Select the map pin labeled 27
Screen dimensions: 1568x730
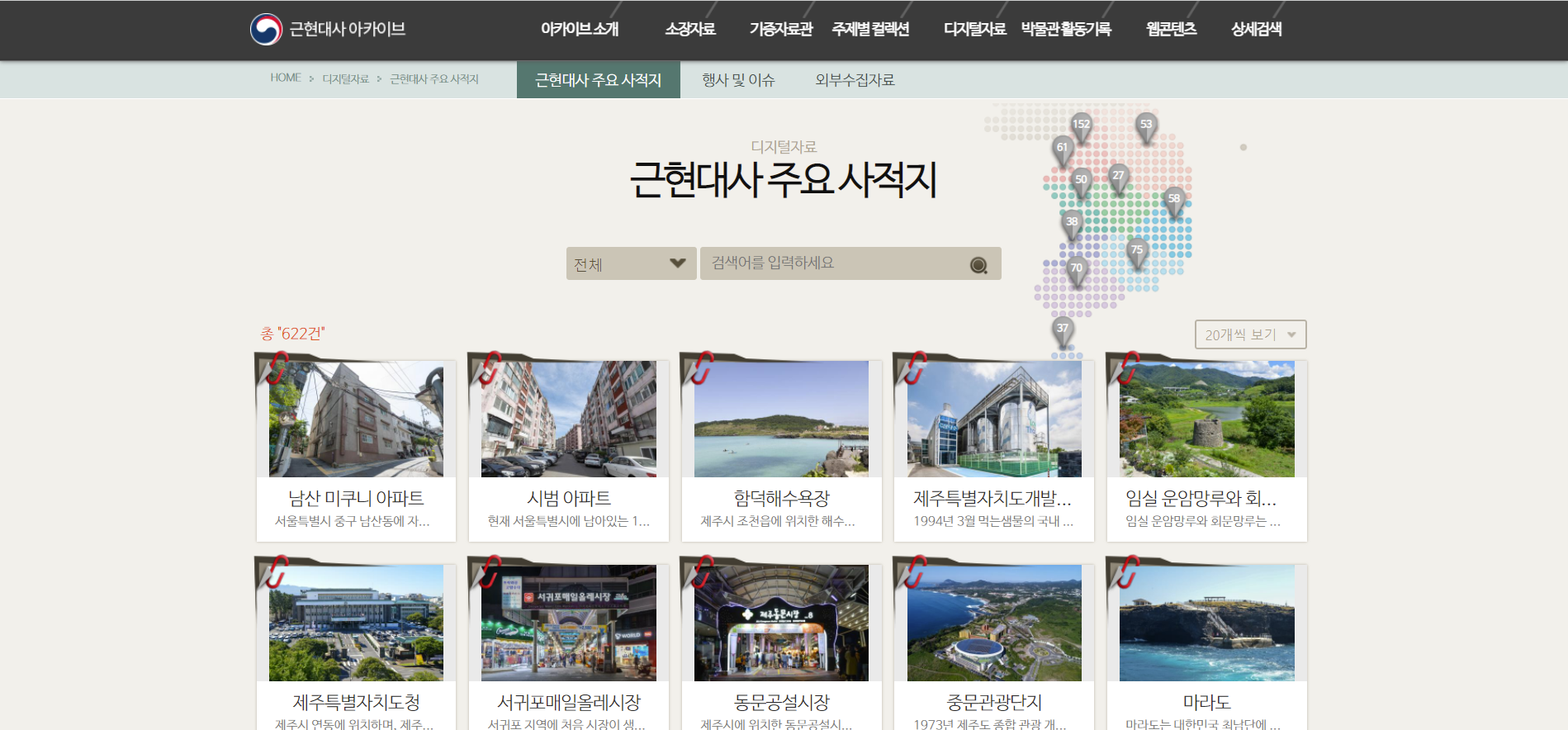(x=1118, y=176)
